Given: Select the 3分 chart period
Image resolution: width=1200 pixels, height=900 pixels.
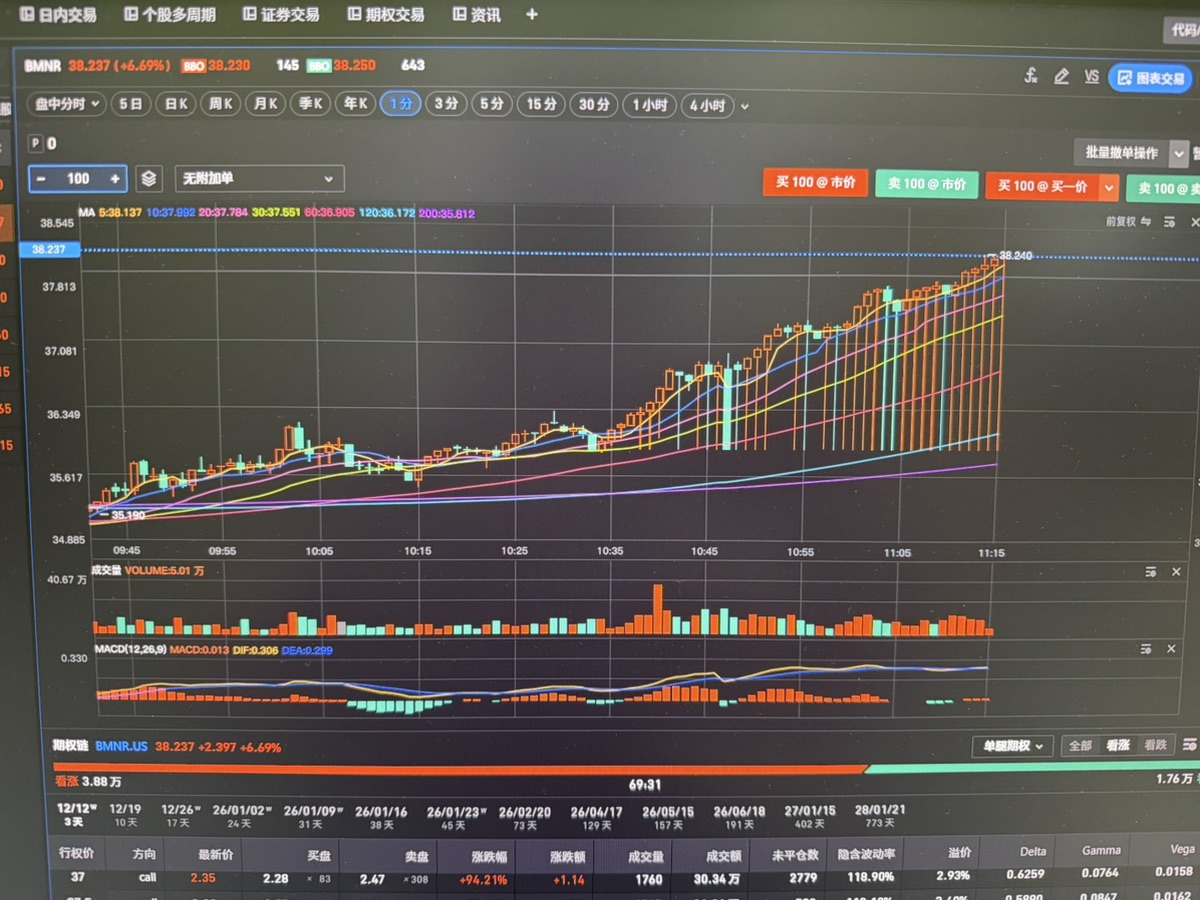Looking at the screenshot, I should (446, 104).
